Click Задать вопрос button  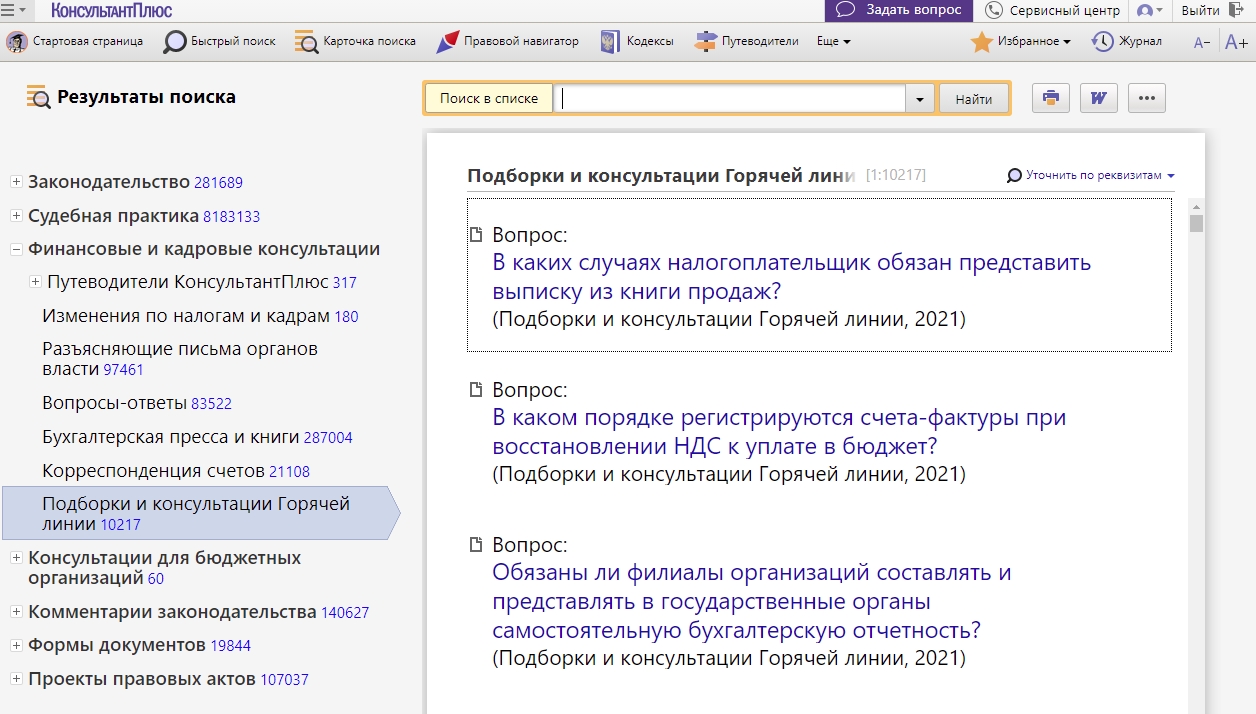point(898,10)
